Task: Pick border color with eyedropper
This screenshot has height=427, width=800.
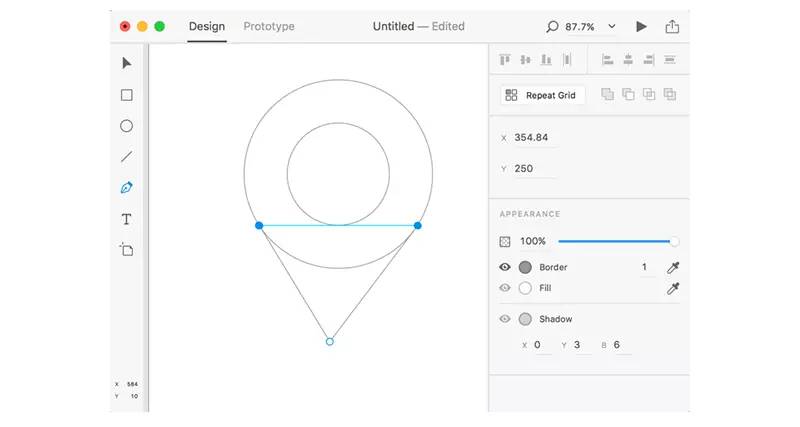Action: click(673, 267)
